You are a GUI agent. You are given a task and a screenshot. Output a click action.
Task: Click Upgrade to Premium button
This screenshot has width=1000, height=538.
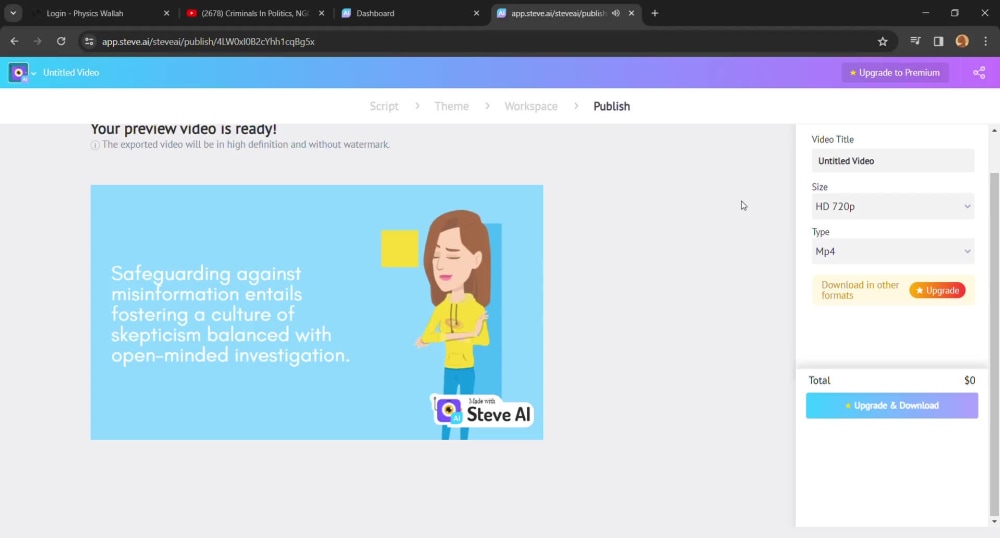tap(895, 73)
